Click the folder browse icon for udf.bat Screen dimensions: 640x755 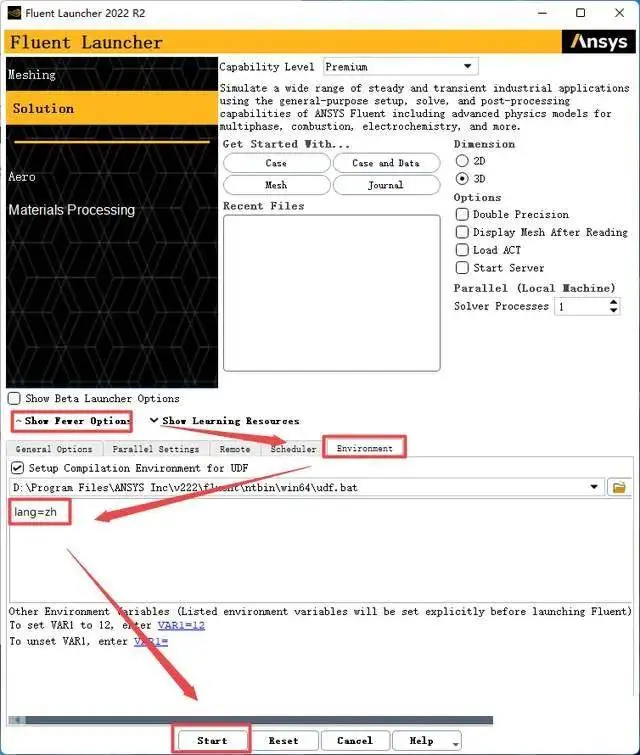(x=619, y=487)
